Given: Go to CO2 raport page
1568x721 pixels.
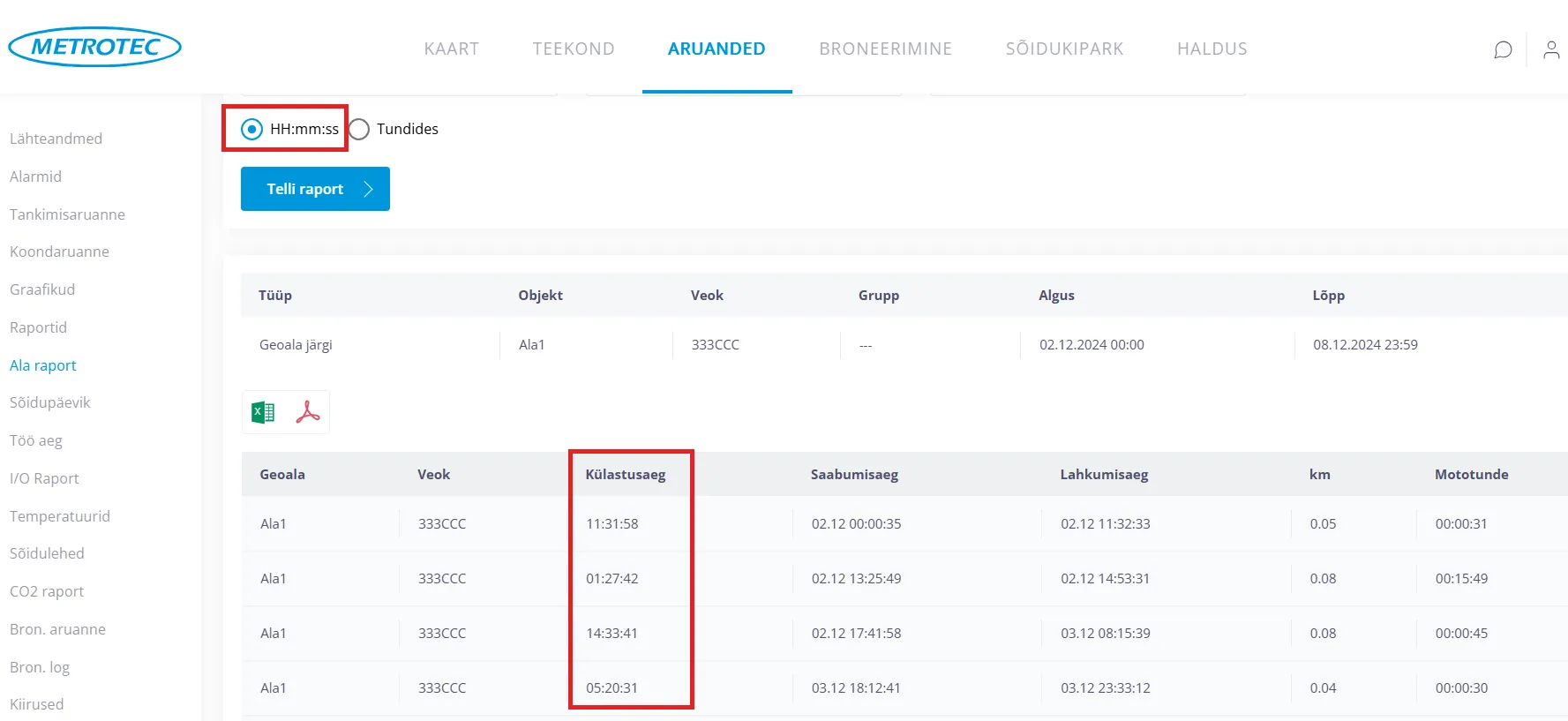Looking at the screenshot, I should pos(47,591).
